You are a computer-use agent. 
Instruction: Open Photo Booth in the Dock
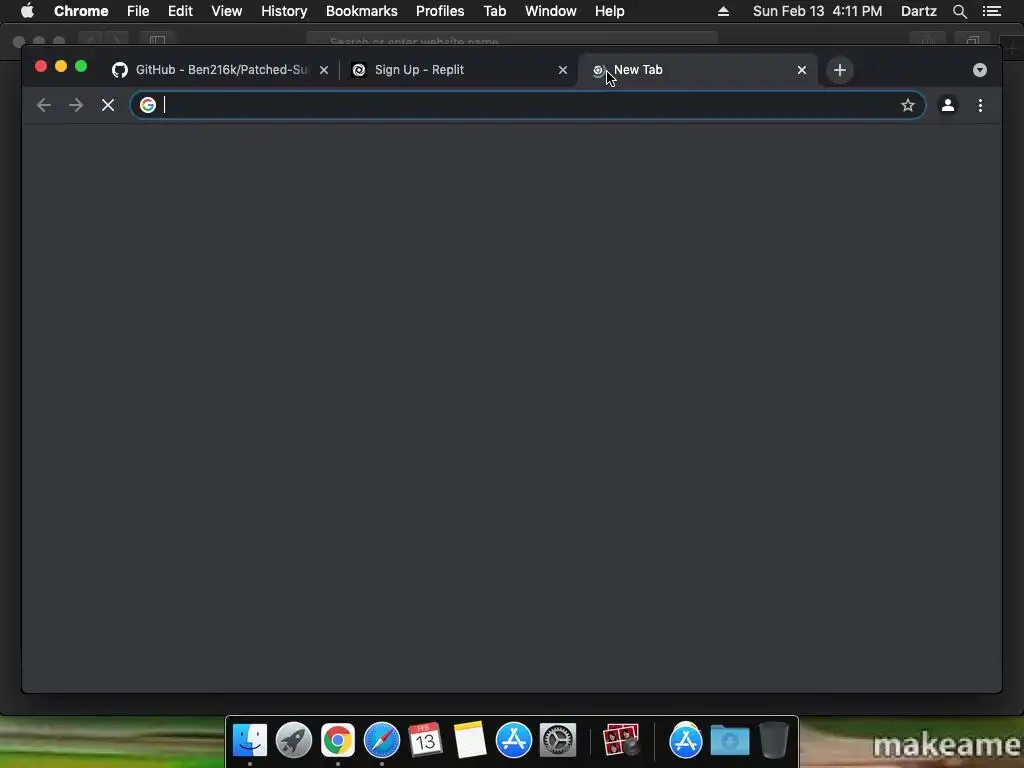click(621, 741)
